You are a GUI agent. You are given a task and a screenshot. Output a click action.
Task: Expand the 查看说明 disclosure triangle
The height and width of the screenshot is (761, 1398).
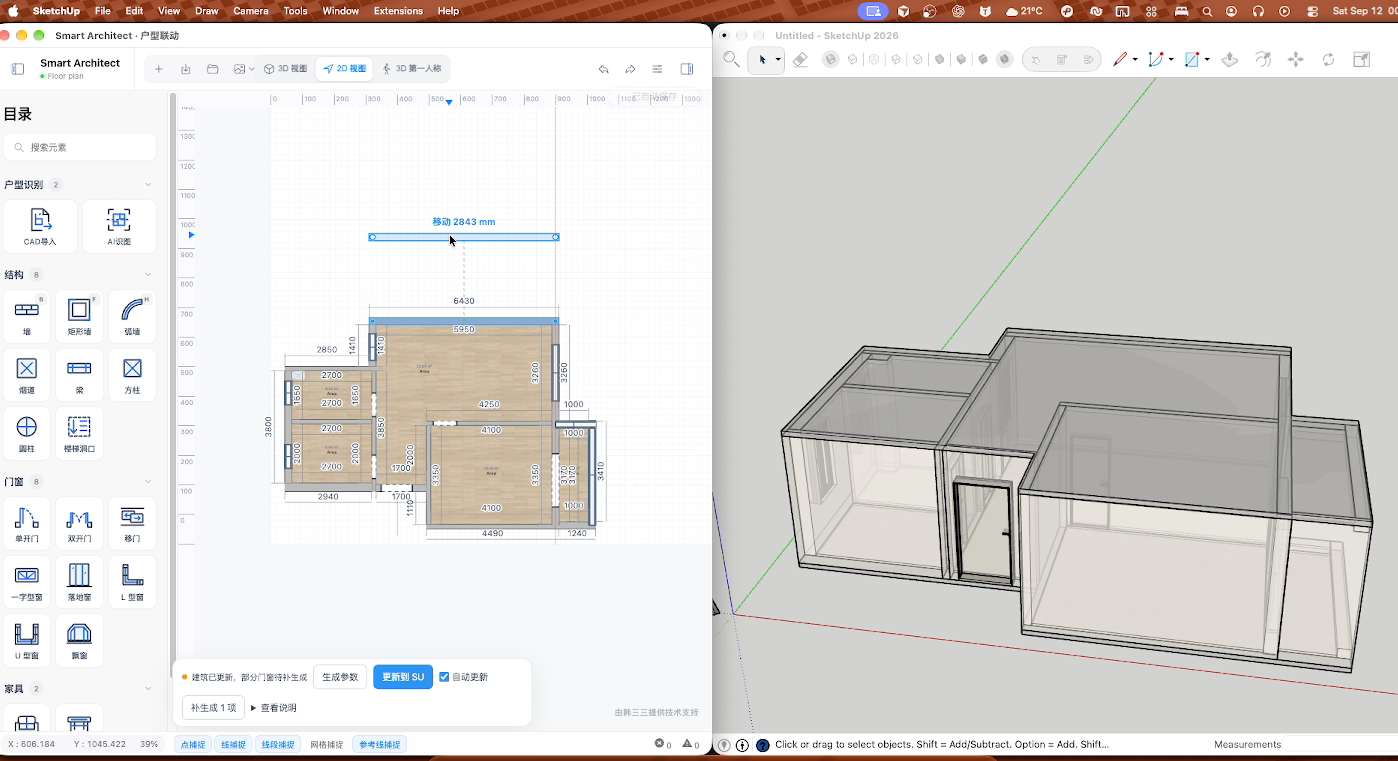(254, 708)
